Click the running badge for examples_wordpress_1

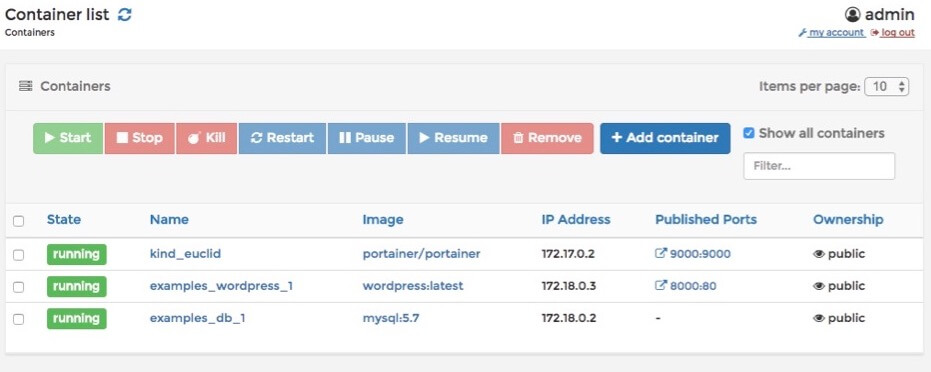tap(77, 287)
